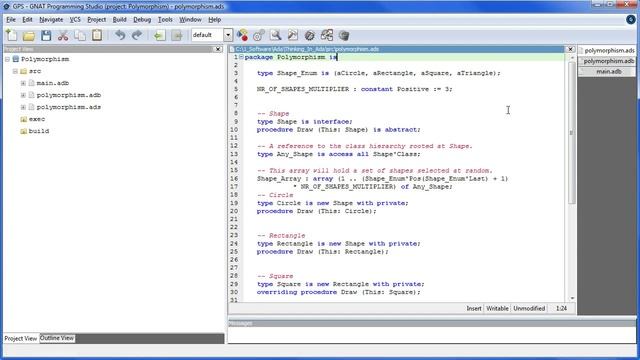Viewport: 640px width, 360px height.
Task: Open the Help menu
Action: coord(214,20)
